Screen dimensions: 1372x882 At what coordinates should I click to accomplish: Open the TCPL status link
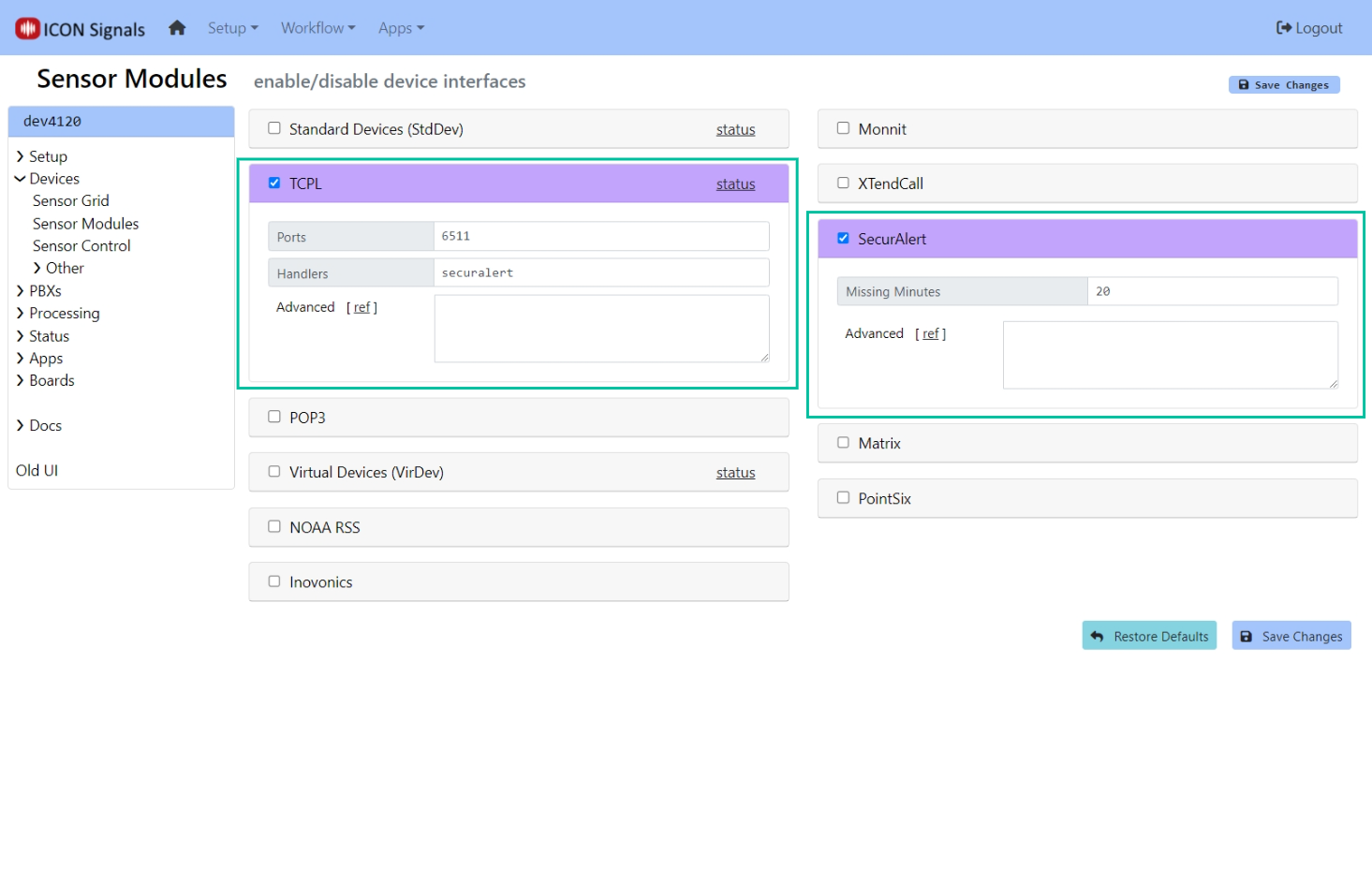[735, 184]
